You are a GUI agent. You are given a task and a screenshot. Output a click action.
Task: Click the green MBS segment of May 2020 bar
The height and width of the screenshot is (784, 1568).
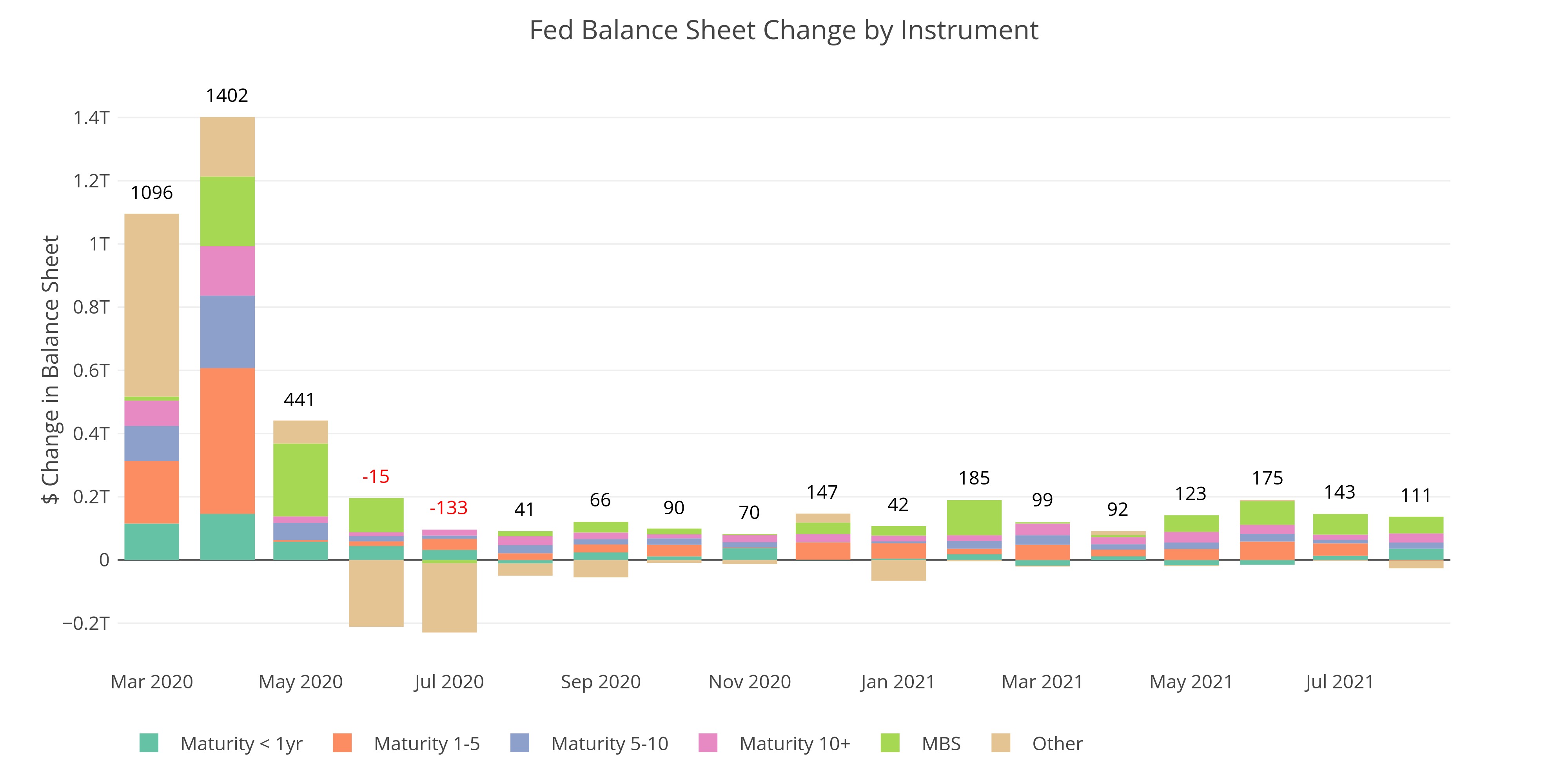pyautogui.click(x=301, y=480)
